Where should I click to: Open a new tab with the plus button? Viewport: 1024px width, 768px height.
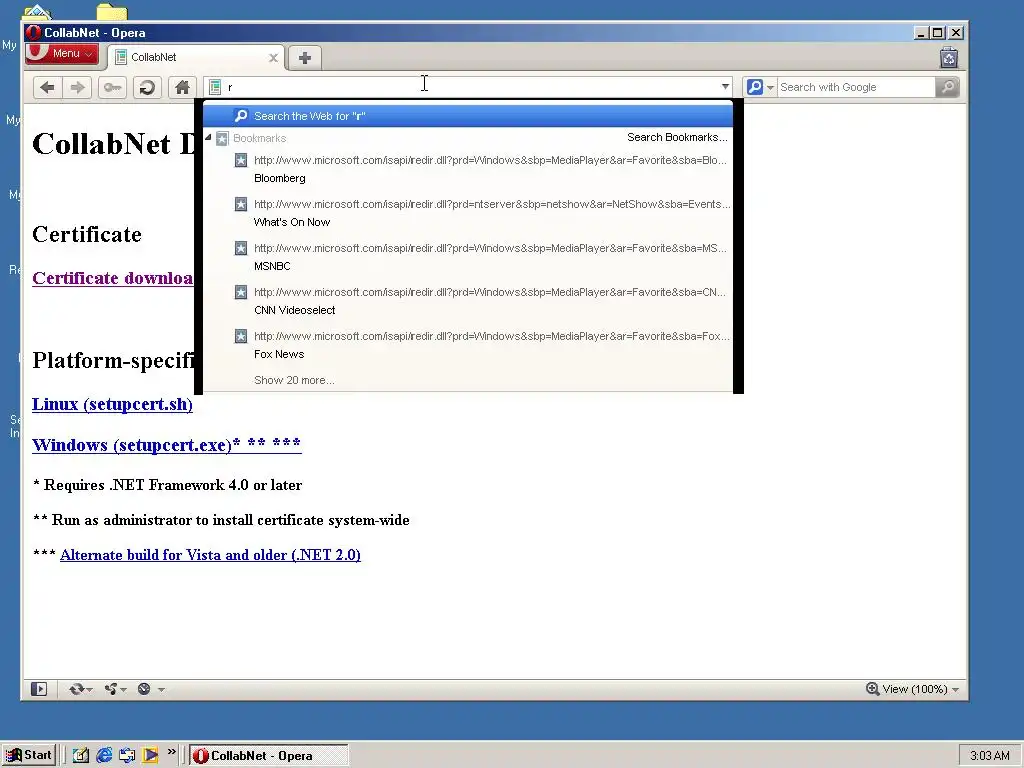tap(304, 57)
